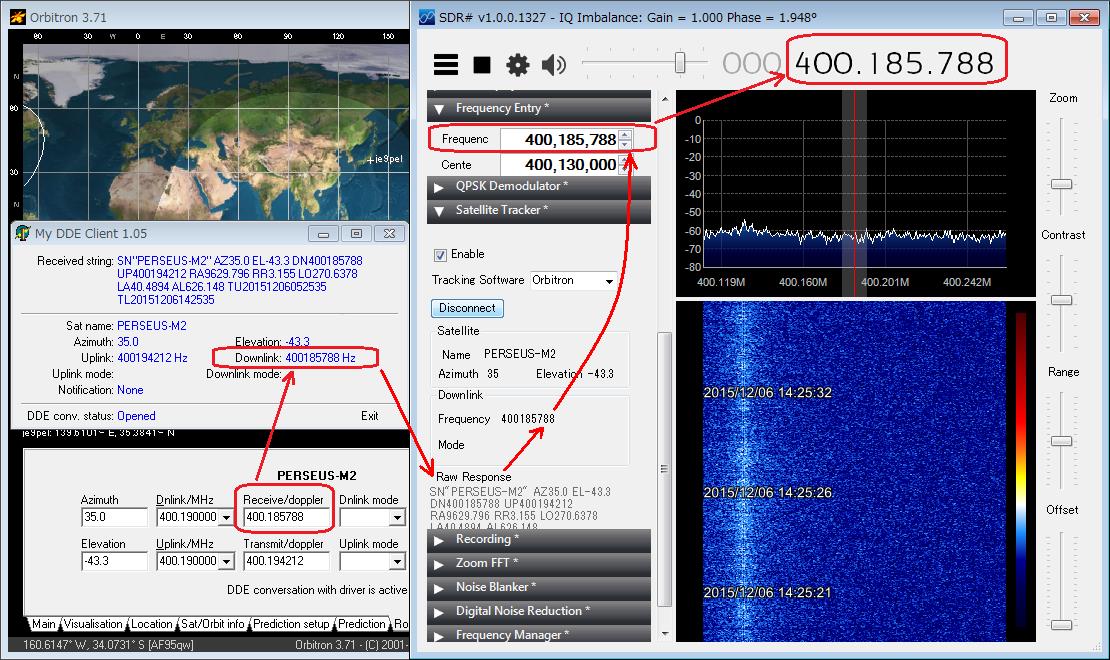Image resolution: width=1110 pixels, height=660 pixels.
Task: Collapse the Frequency Entry panel
Action: tap(539, 108)
